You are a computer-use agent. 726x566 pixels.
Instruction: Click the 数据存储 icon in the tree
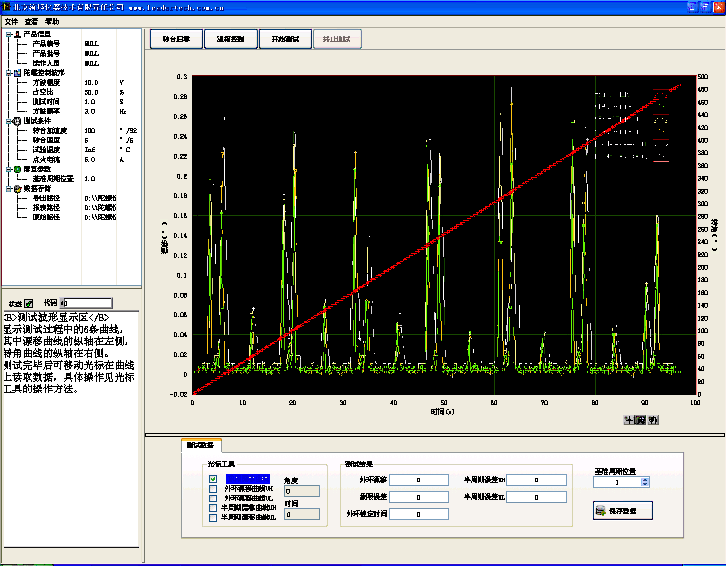coord(18,188)
